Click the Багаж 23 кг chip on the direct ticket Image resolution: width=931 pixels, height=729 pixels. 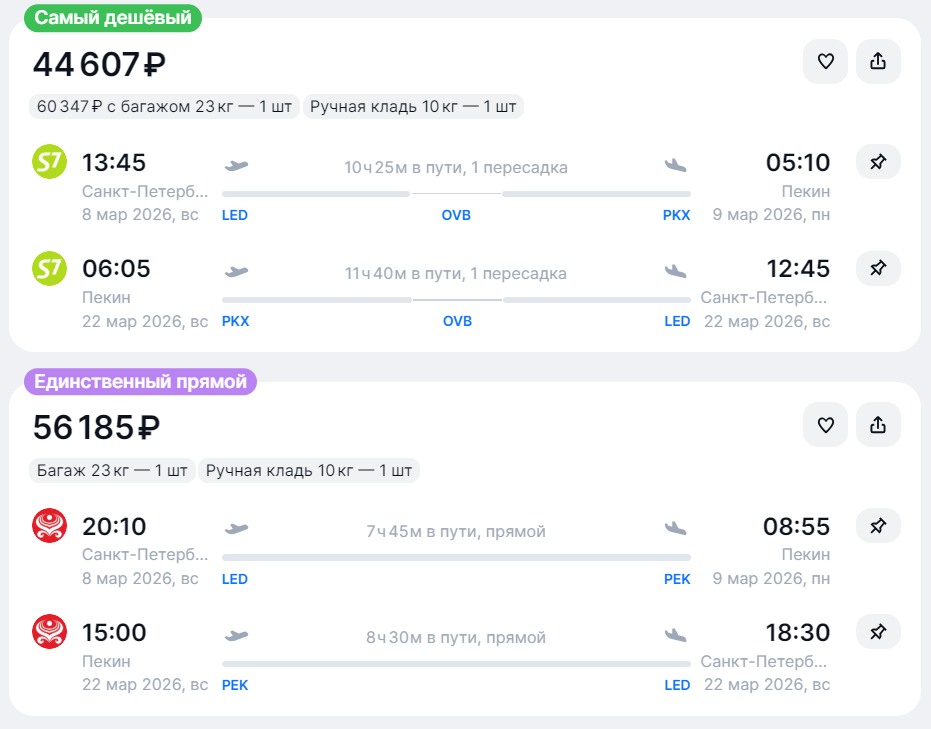[x=112, y=471]
